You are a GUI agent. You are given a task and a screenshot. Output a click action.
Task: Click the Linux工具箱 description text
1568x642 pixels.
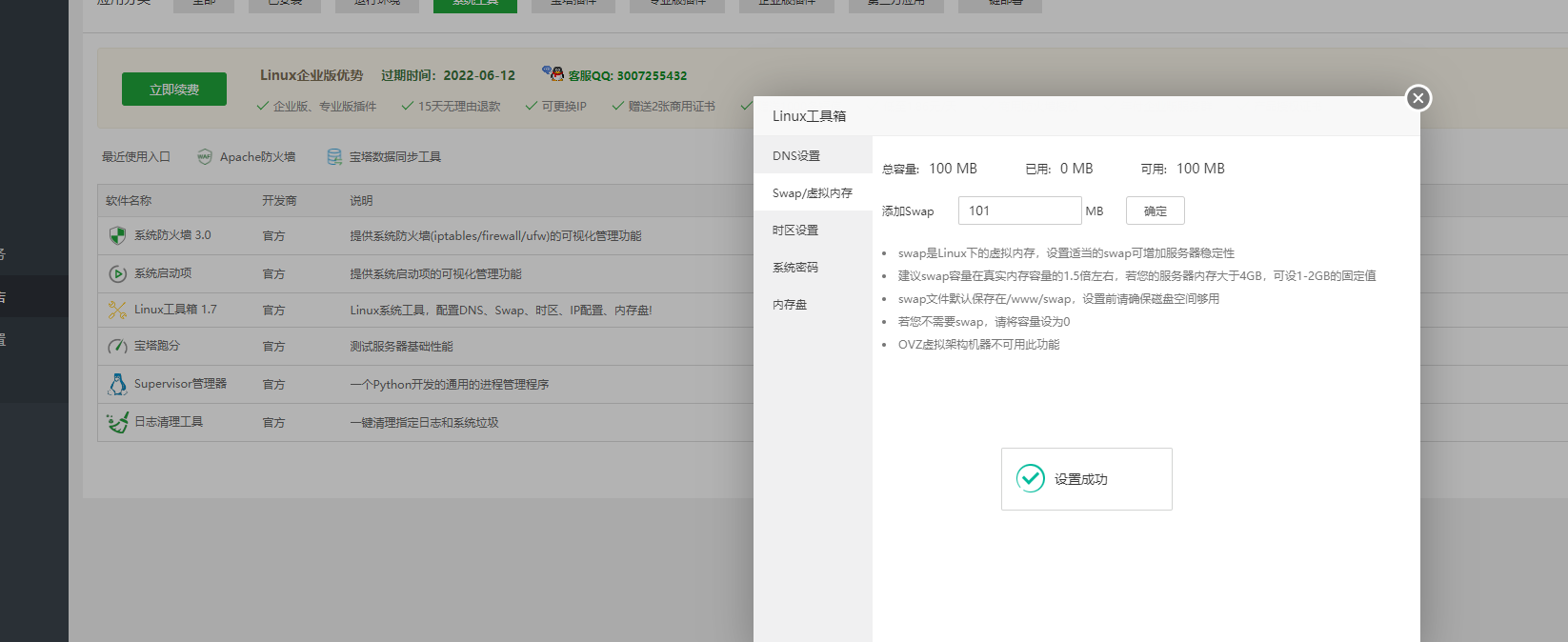coord(501,310)
